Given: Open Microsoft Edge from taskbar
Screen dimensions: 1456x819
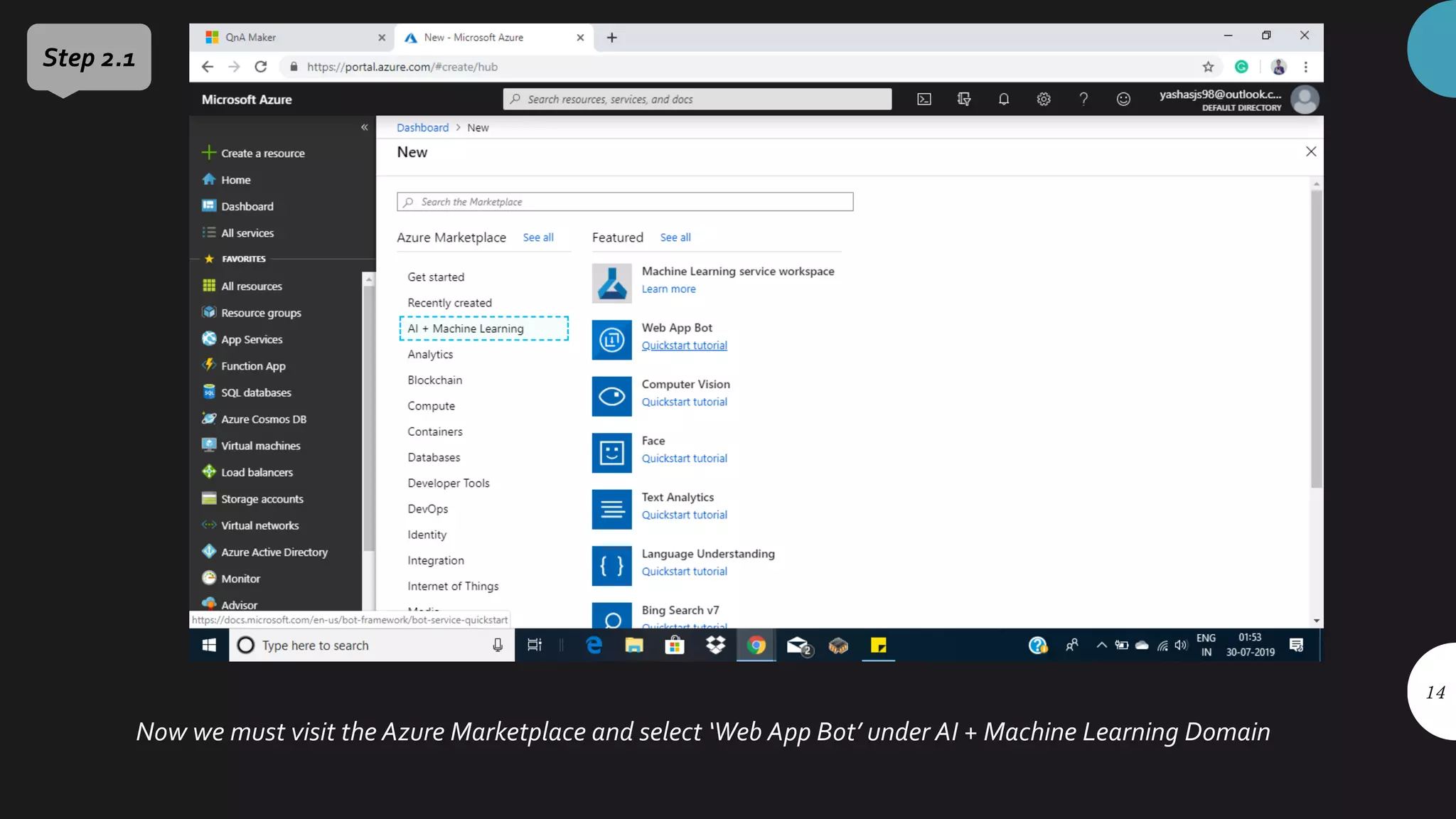Looking at the screenshot, I should point(594,646).
